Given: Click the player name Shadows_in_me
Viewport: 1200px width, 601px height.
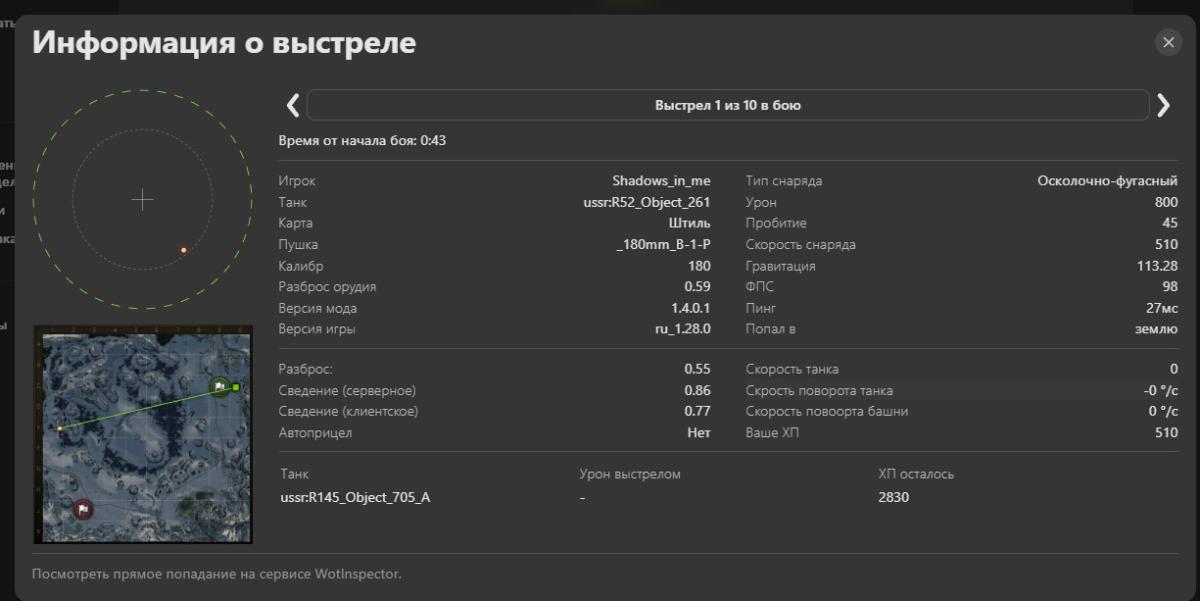Looking at the screenshot, I should pos(661,181).
